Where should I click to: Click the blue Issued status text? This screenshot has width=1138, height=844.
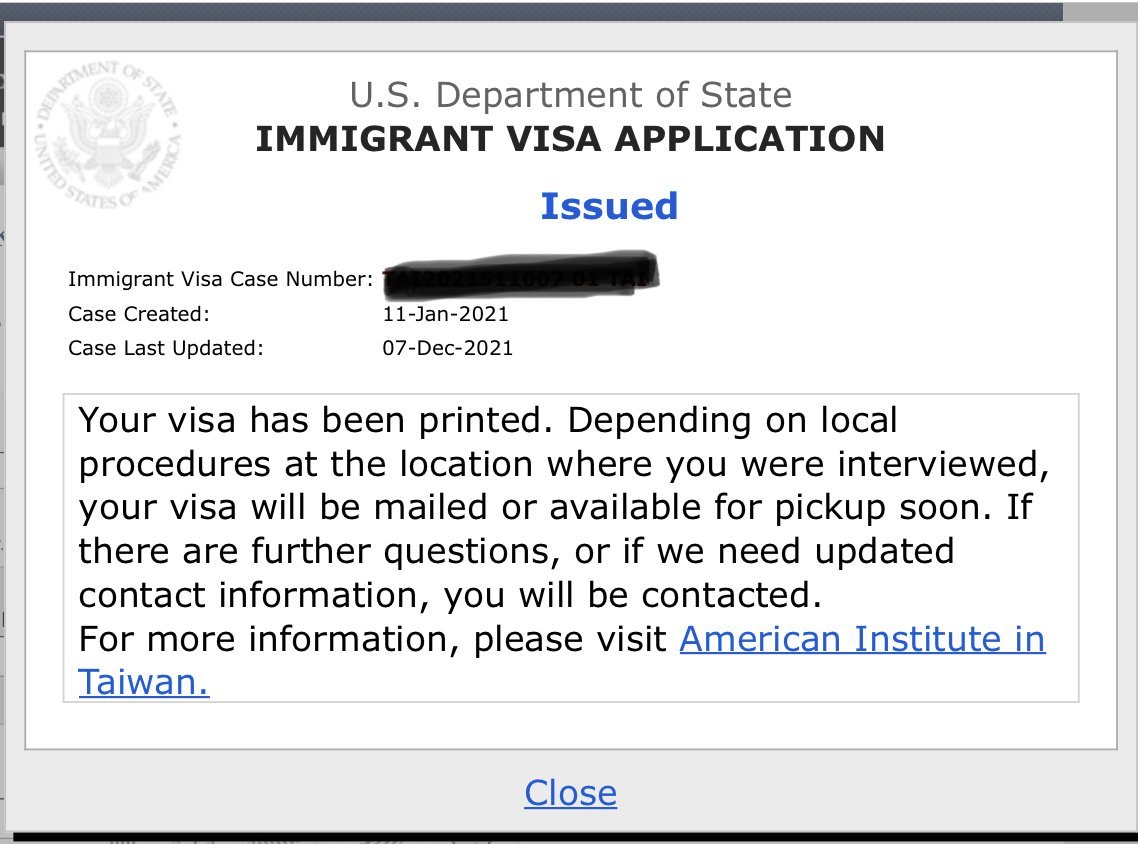tap(609, 206)
